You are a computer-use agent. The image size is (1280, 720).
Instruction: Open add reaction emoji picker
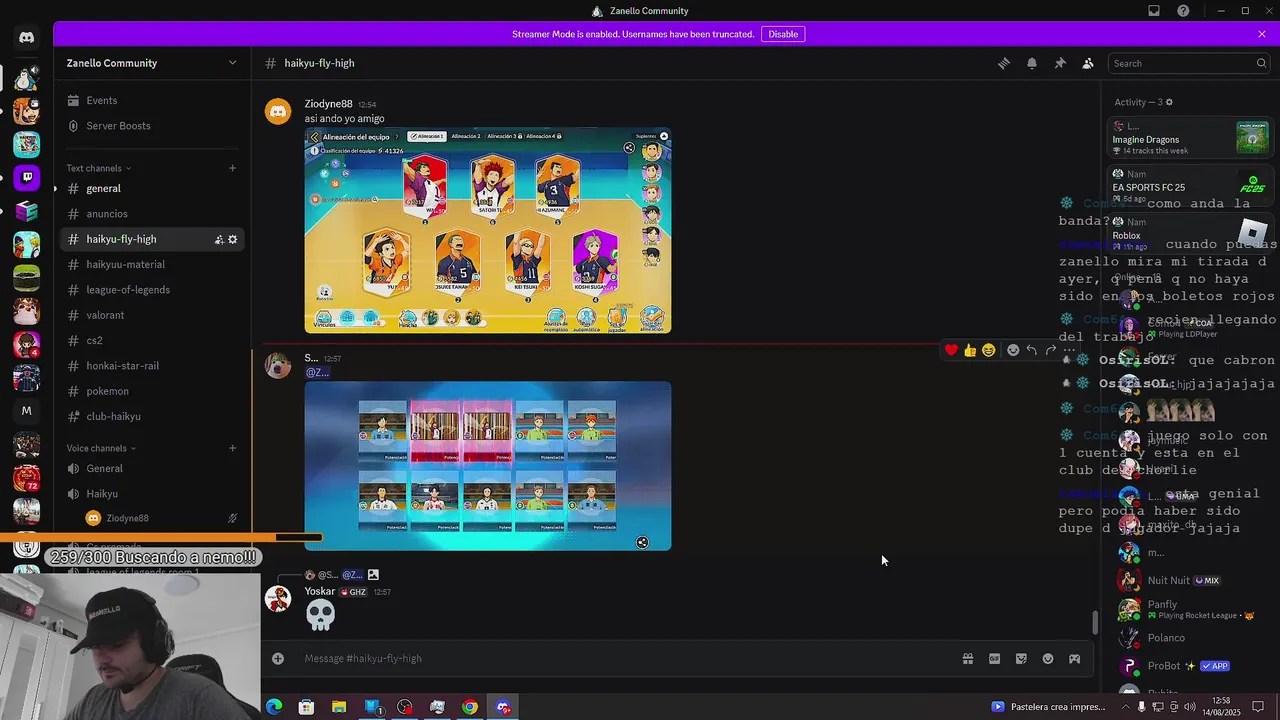click(x=1013, y=350)
